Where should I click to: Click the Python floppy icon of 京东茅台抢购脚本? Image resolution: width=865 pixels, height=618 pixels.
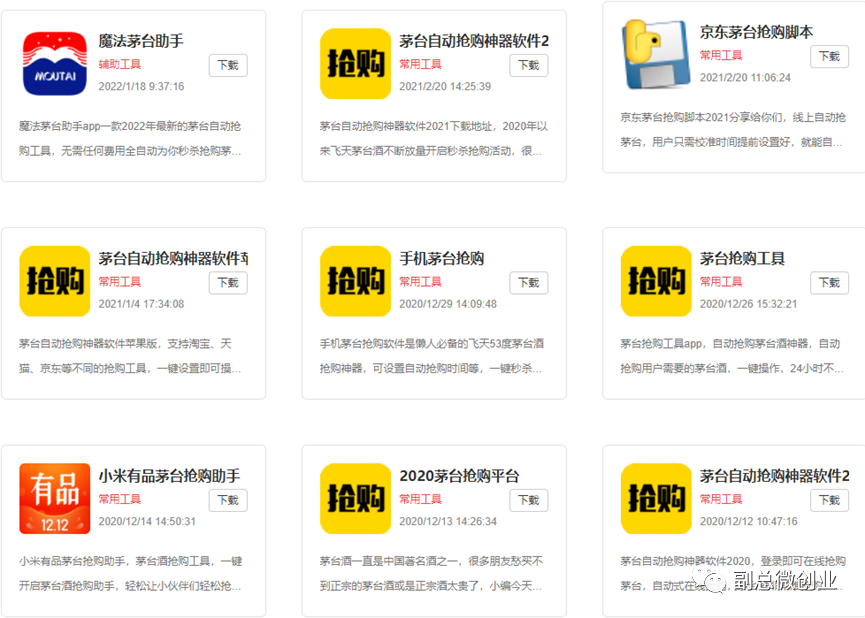click(656, 55)
